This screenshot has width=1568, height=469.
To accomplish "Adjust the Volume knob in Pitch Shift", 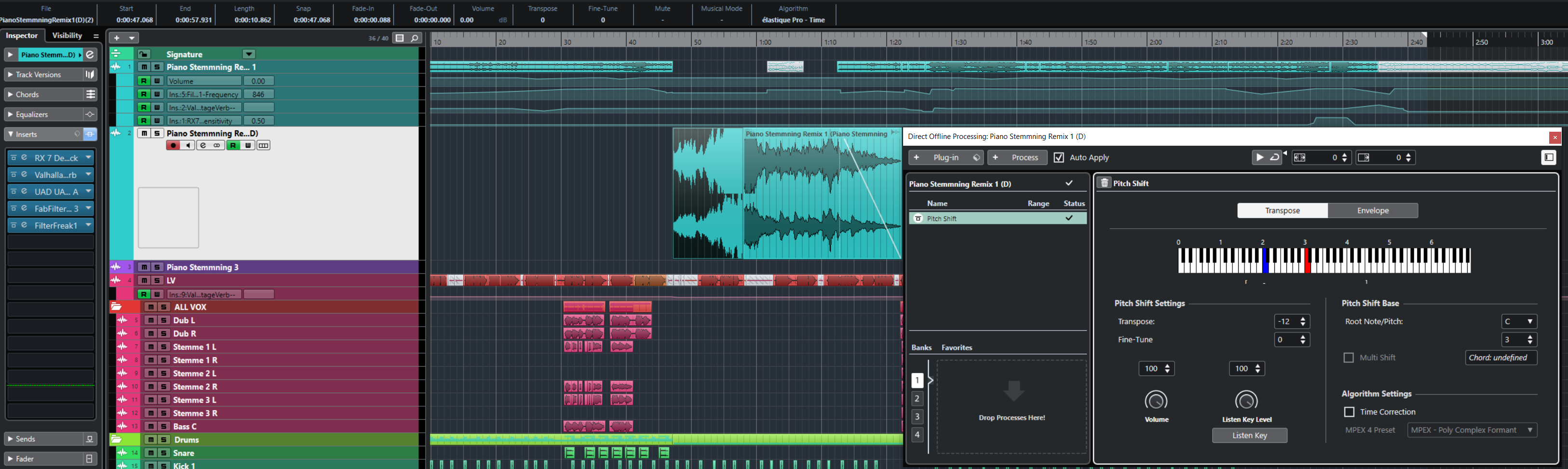I will coord(1156,401).
